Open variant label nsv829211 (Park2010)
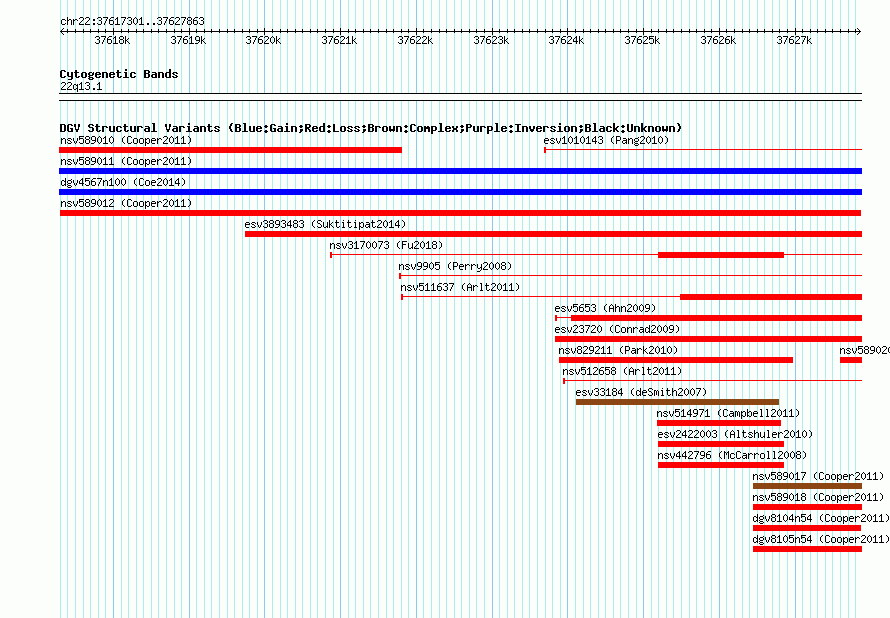 618,350
